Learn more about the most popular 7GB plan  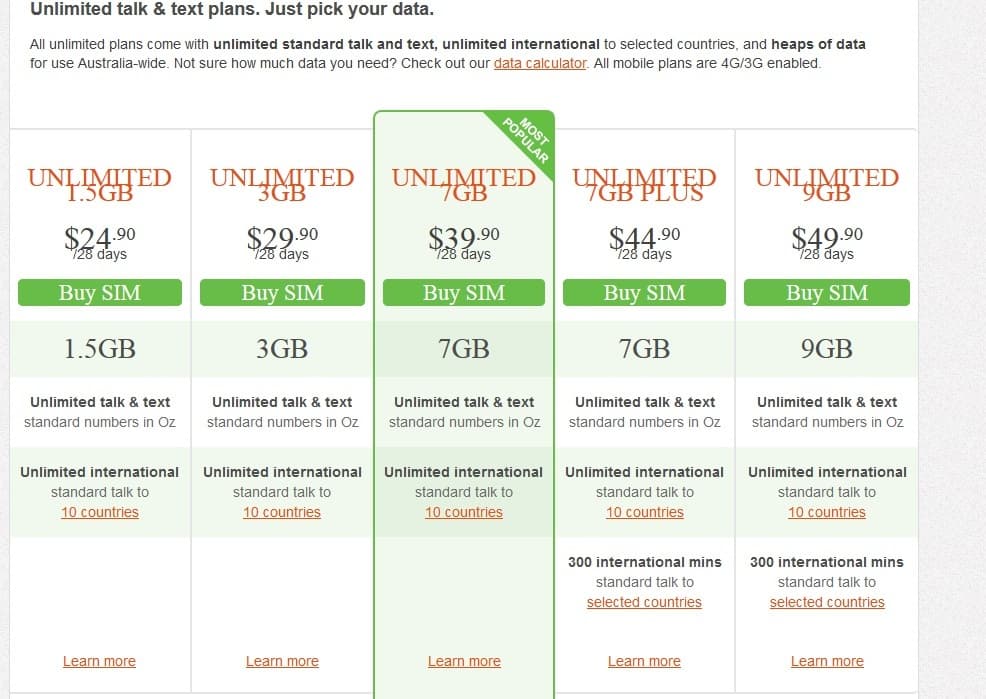tap(464, 661)
